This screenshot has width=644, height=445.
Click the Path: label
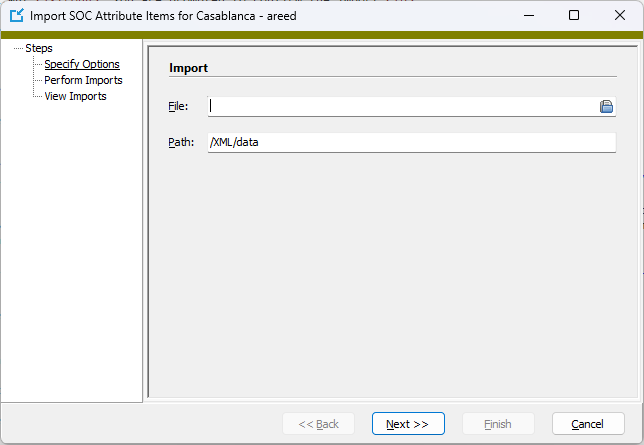click(181, 143)
